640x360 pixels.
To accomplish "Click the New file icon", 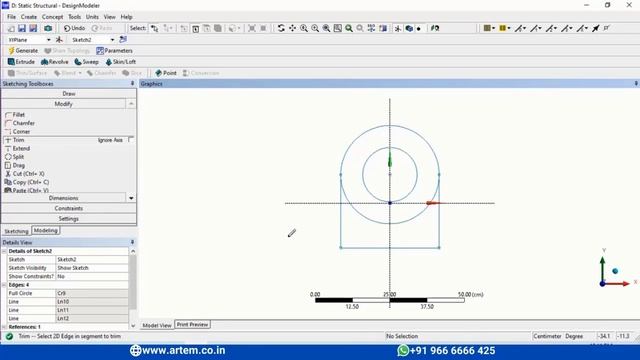I will (11, 28).
